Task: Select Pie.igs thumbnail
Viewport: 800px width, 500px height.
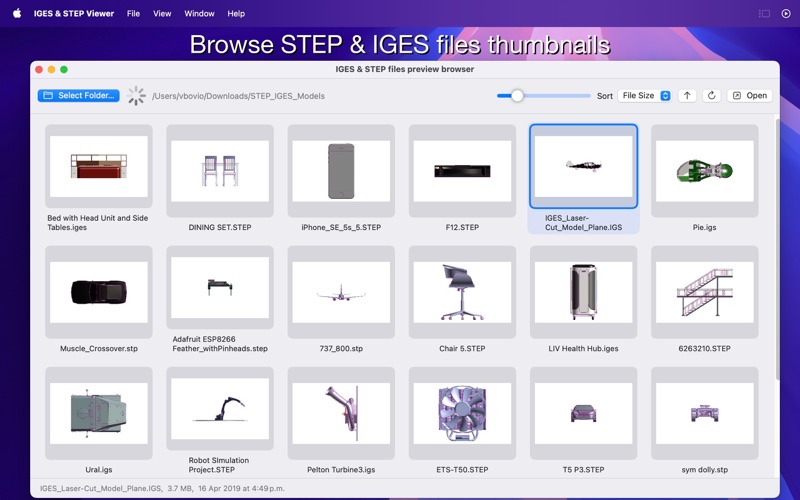Action: click(x=705, y=171)
